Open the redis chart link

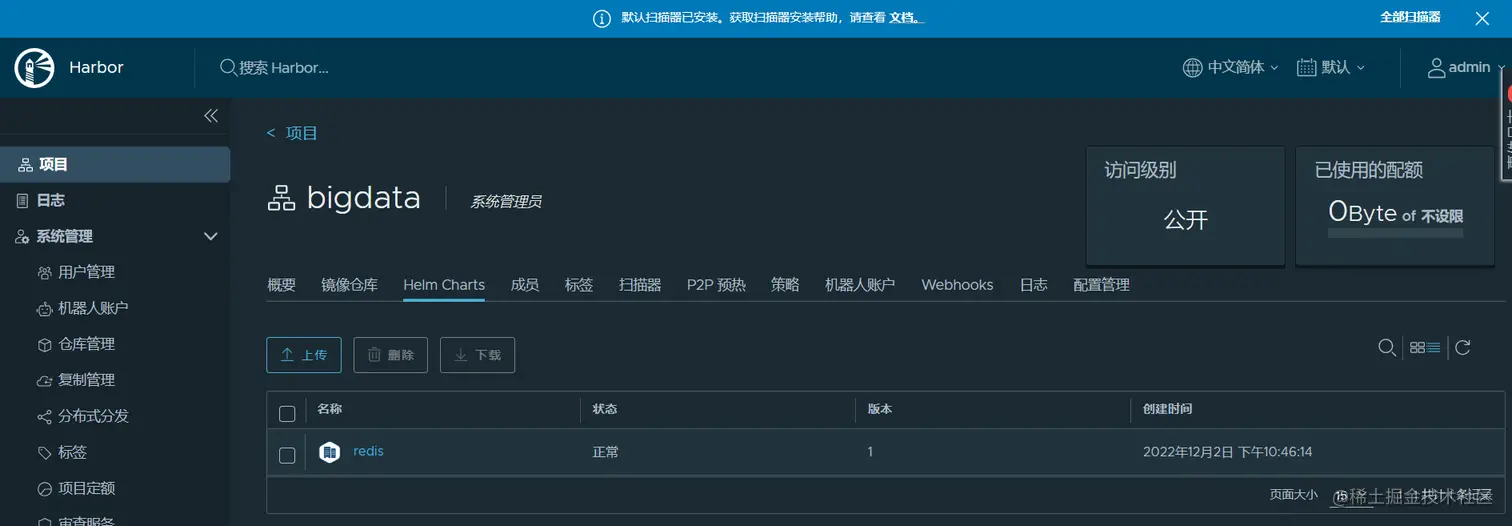368,451
